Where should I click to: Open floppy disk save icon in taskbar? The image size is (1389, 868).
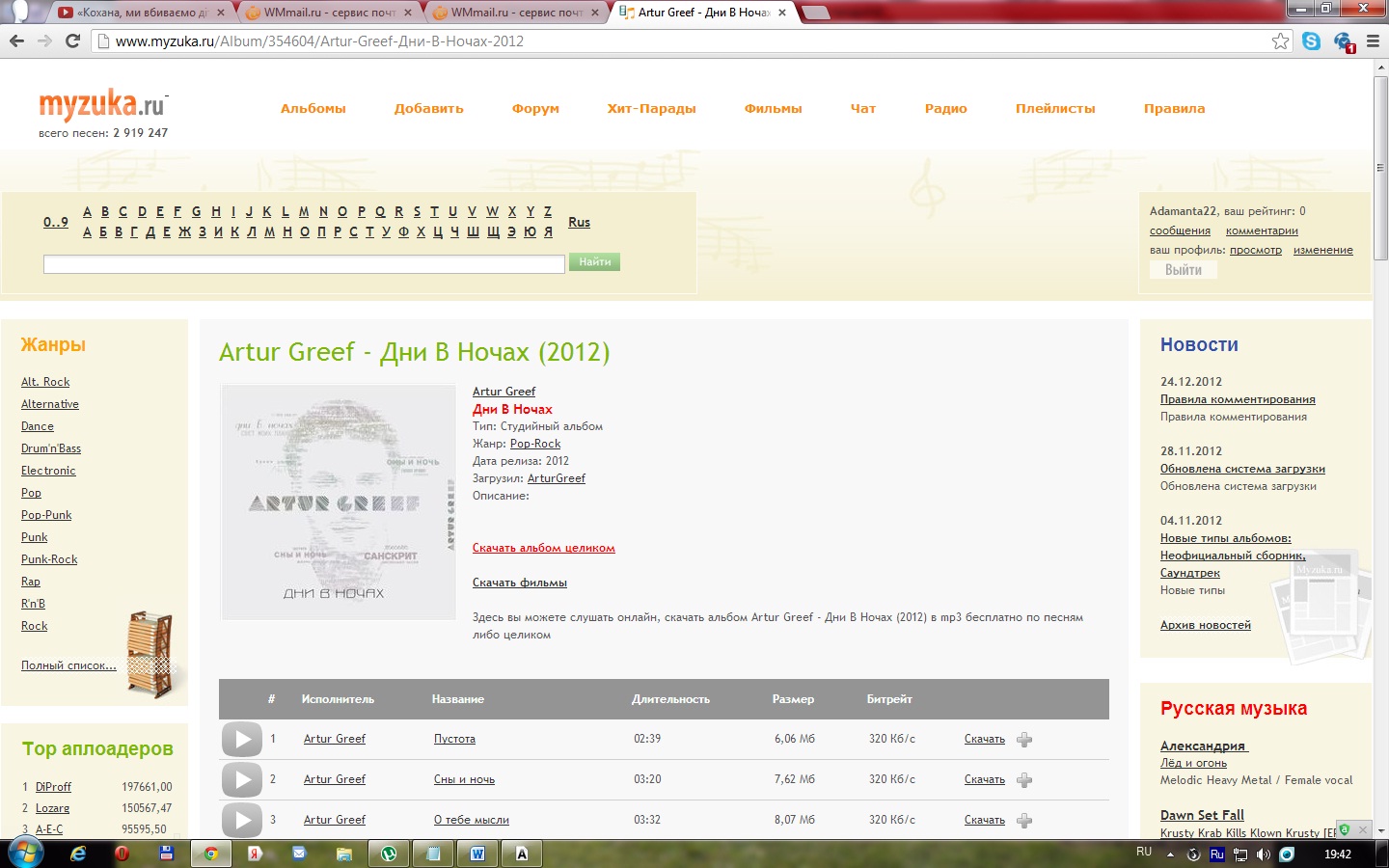coord(166,854)
